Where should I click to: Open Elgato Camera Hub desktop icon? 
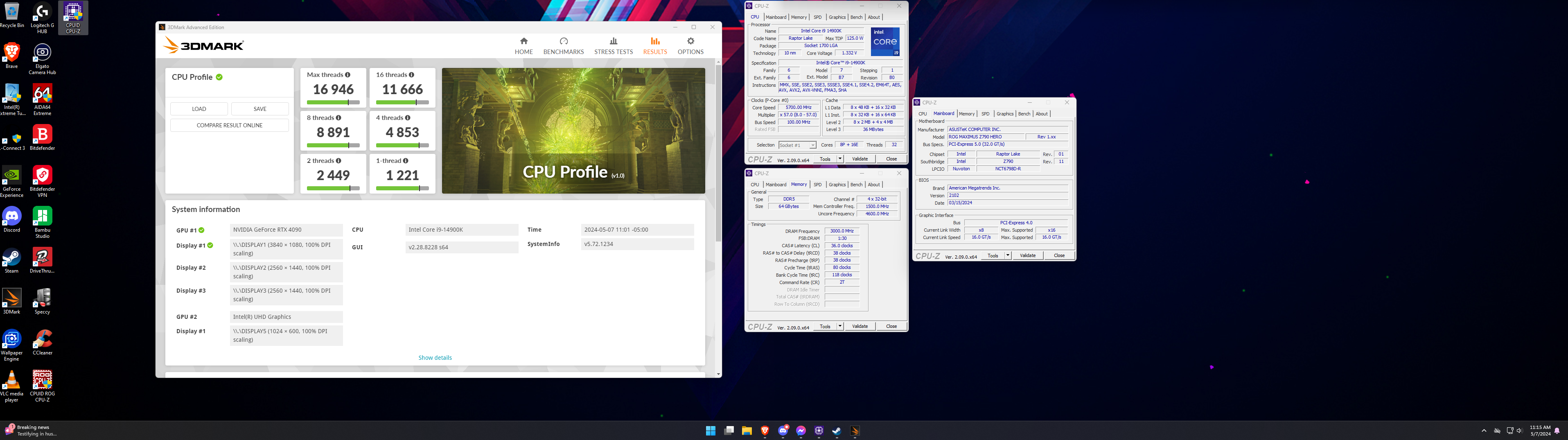point(42,59)
